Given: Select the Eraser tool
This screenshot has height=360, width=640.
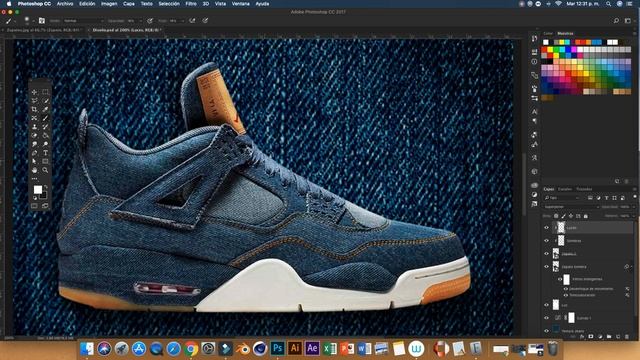Looking at the screenshot, I should tap(34, 136).
